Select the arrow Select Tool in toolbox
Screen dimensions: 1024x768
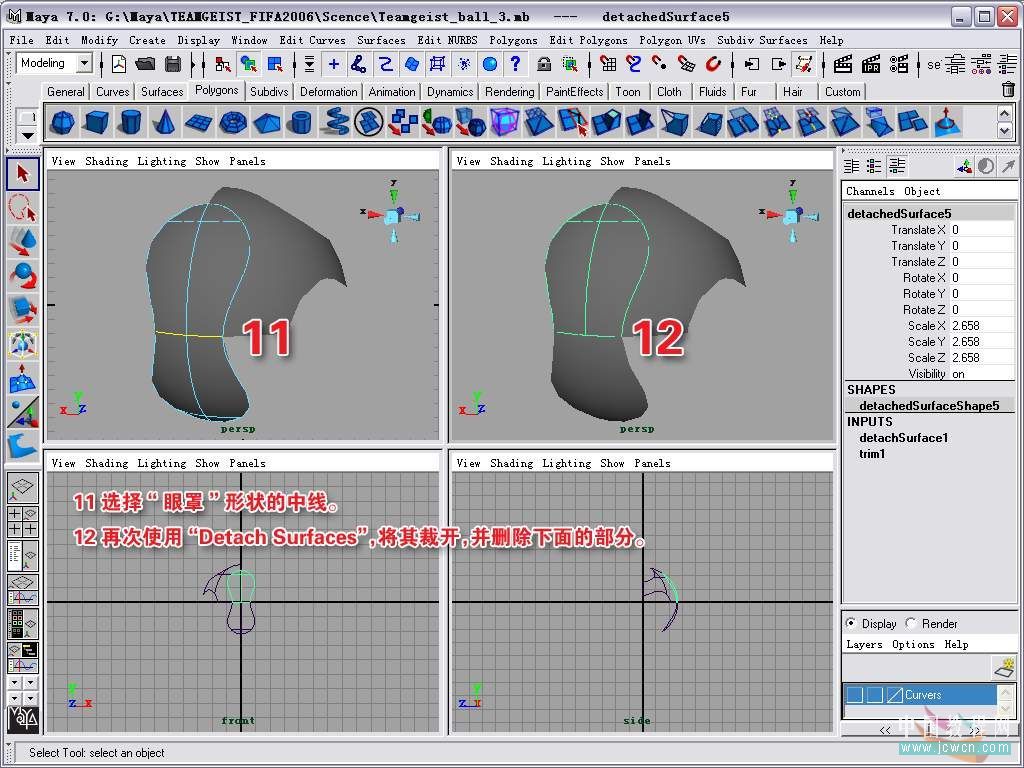(23, 174)
